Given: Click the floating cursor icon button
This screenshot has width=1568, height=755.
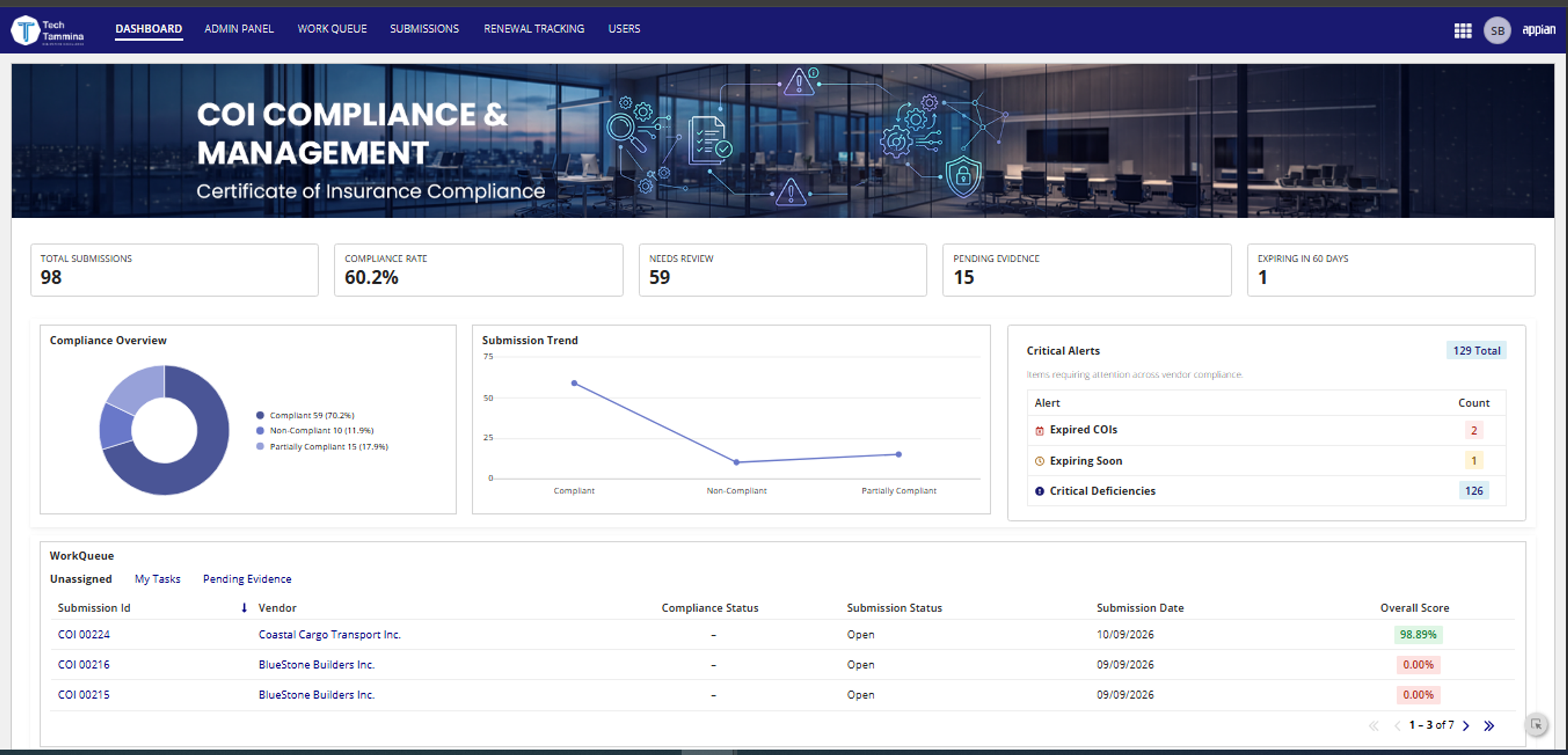Looking at the screenshot, I should [1536, 724].
